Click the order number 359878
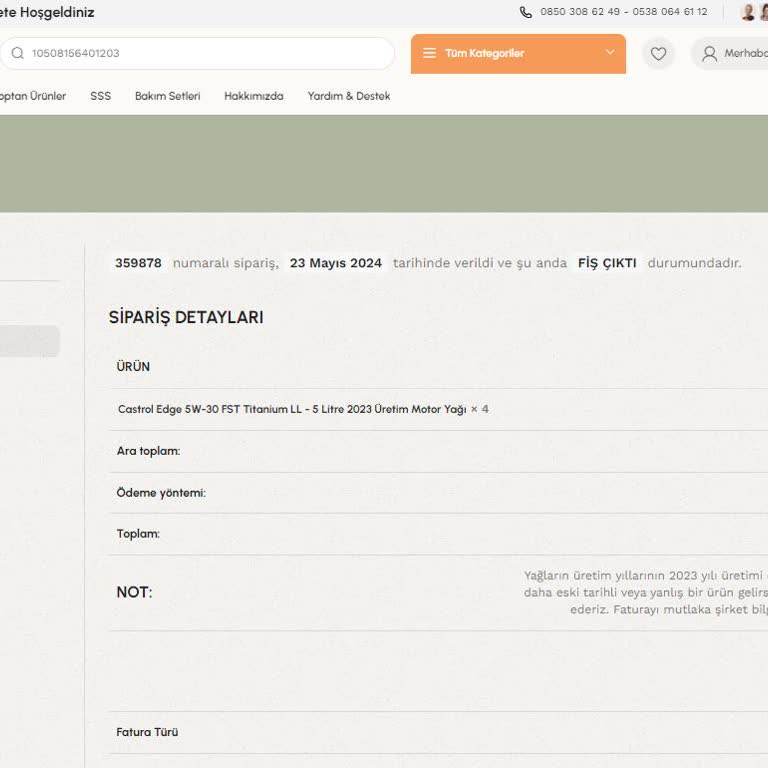 138,263
